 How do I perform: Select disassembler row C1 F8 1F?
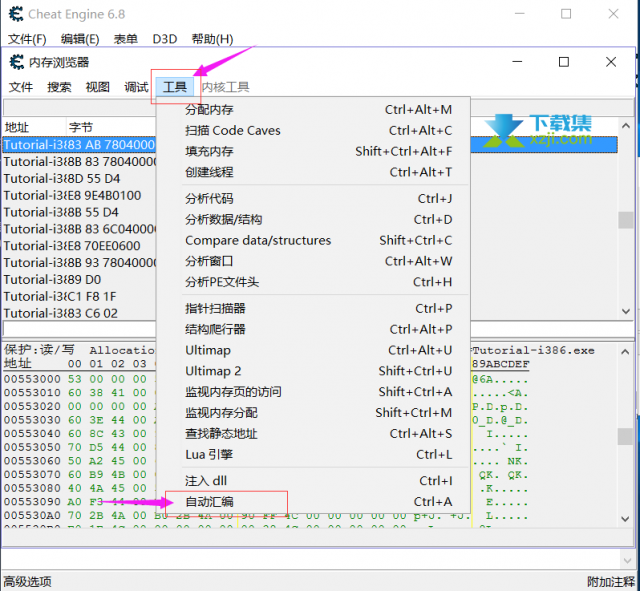[x=79, y=296]
